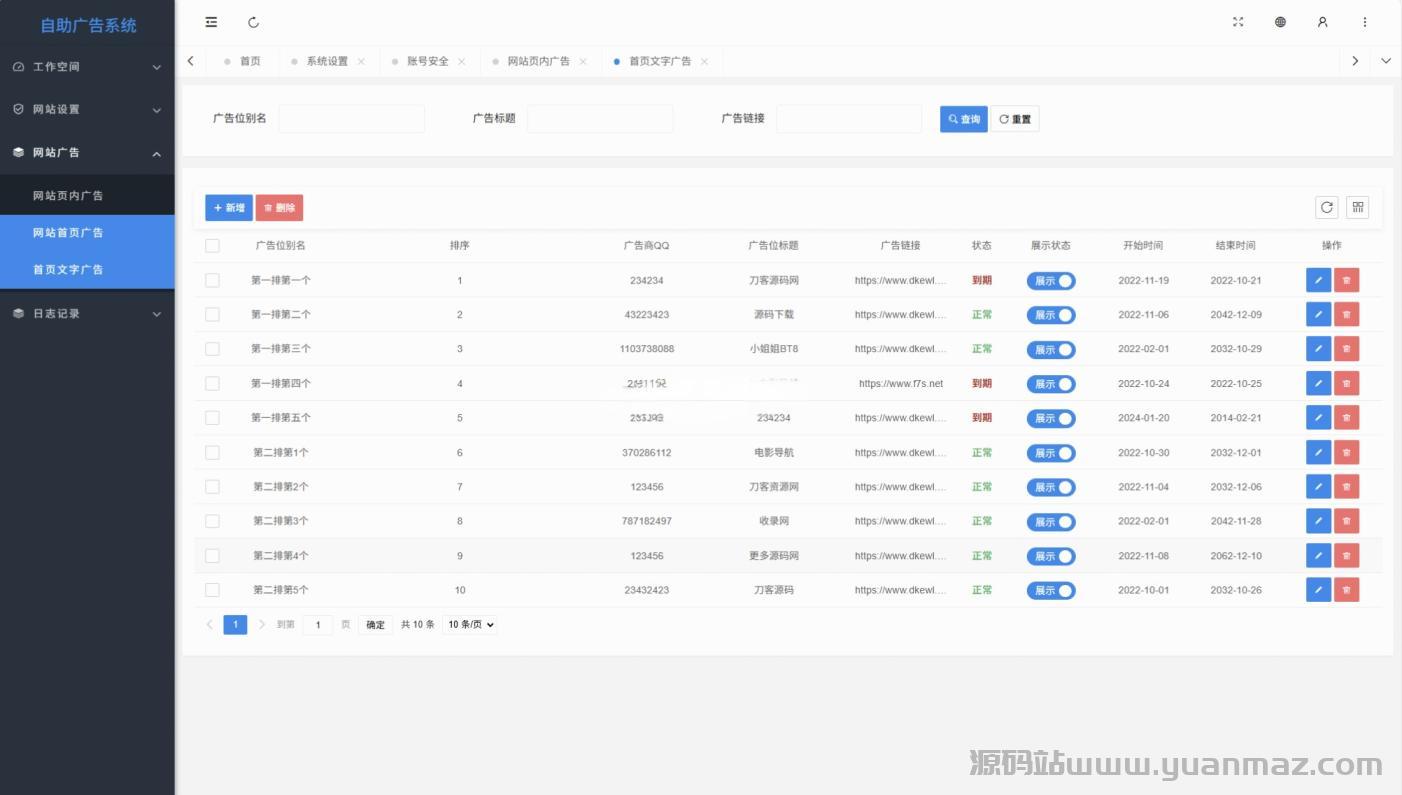Screen dimensions: 1402x795
Task: Edit the 第一排第一个 row with the pencil icon
Action: (x=1318, y=280)
